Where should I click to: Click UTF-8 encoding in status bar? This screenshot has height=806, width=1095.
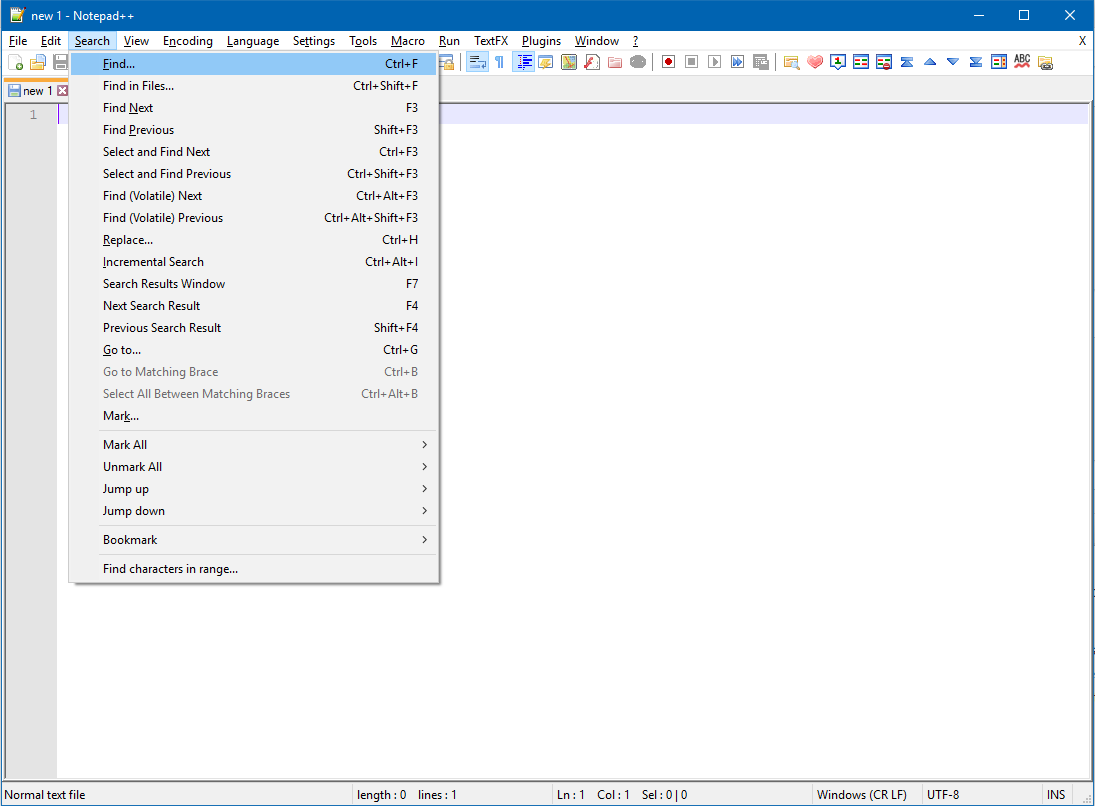pyautogui.click(x=943, y=795)
